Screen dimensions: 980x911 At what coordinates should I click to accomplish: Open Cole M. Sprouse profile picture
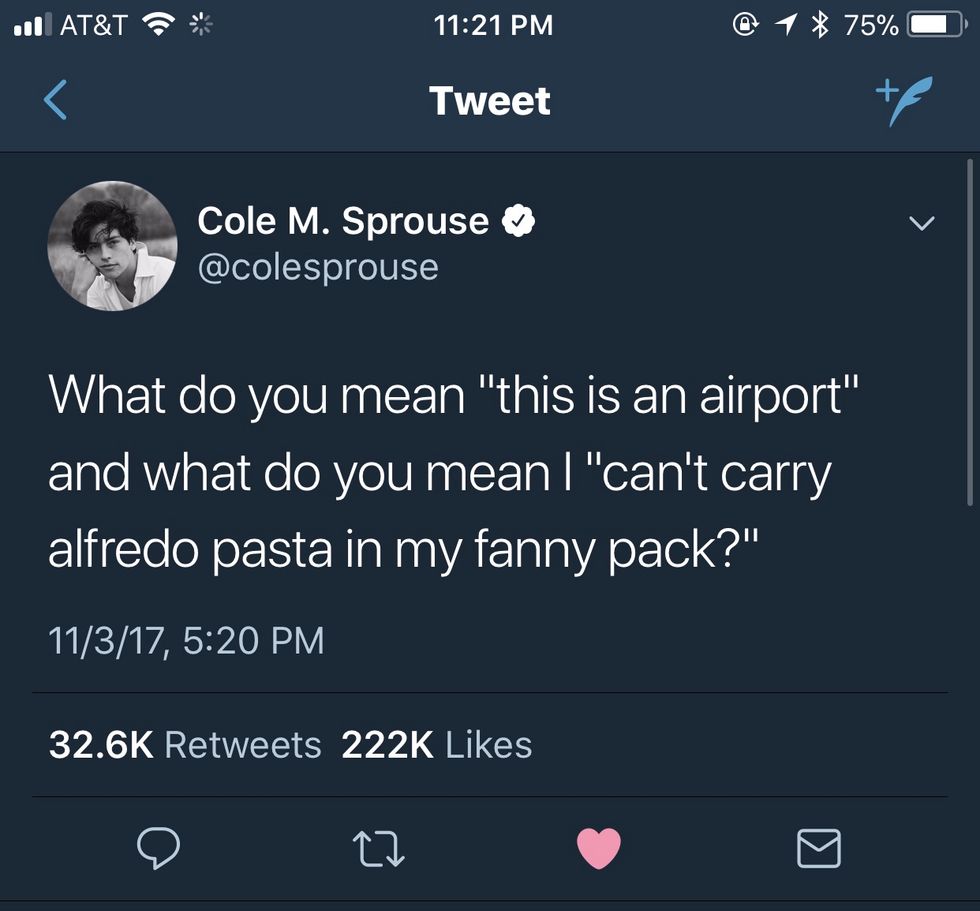tap(112, 246)
